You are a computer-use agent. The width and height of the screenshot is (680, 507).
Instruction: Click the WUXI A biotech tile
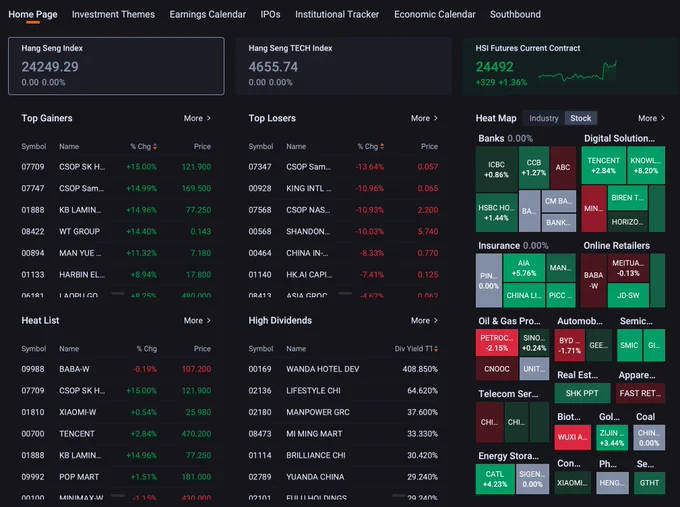click(572, 437)
